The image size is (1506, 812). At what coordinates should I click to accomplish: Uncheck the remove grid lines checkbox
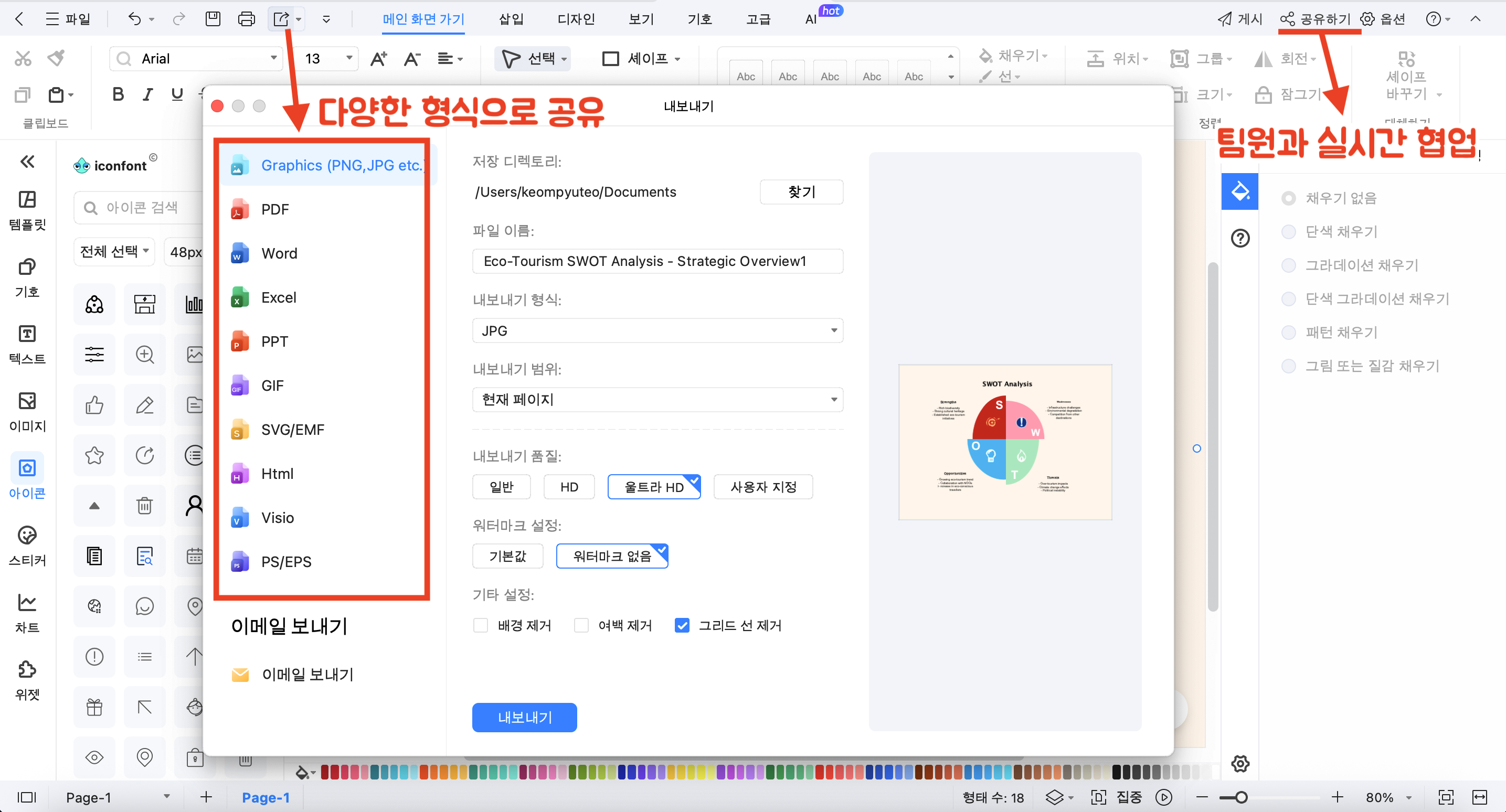[x=682, y=625]
